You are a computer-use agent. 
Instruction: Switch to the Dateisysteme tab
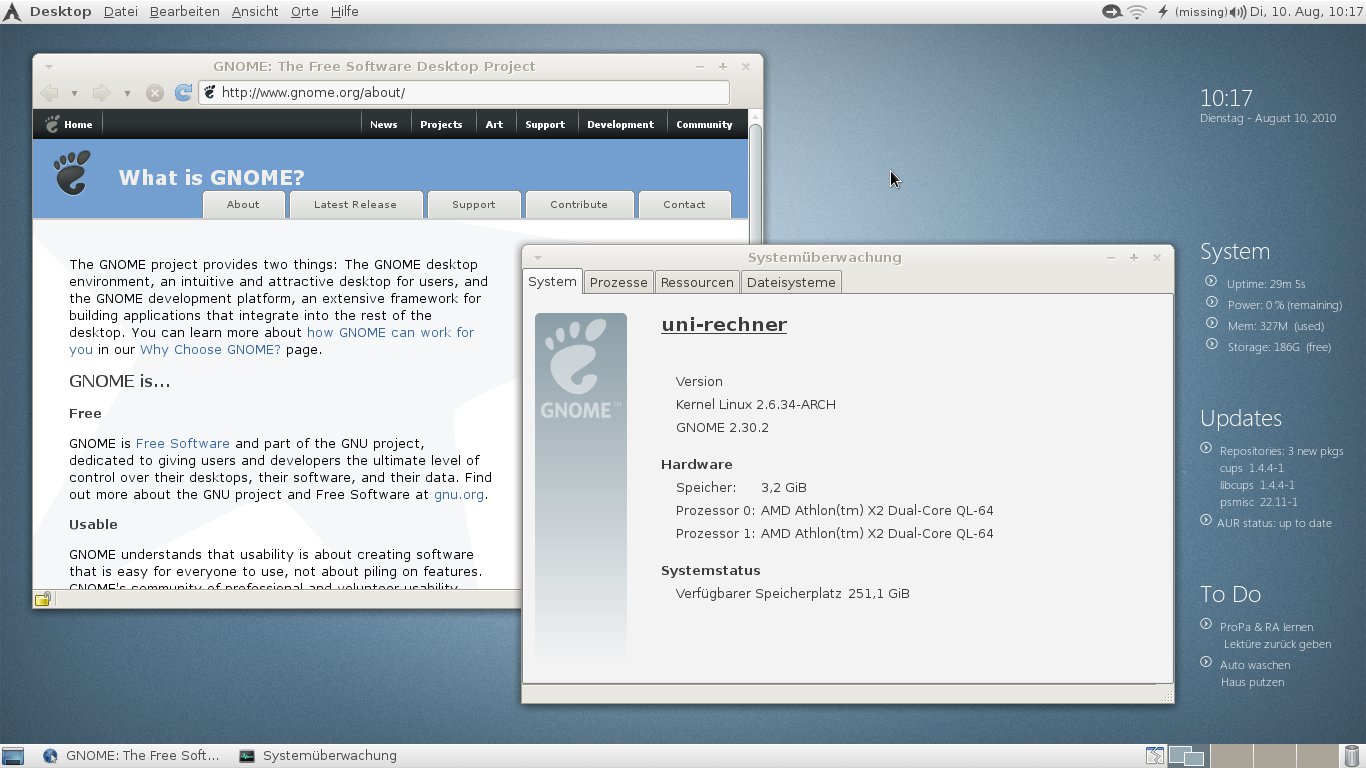click(x=791, y=282)
